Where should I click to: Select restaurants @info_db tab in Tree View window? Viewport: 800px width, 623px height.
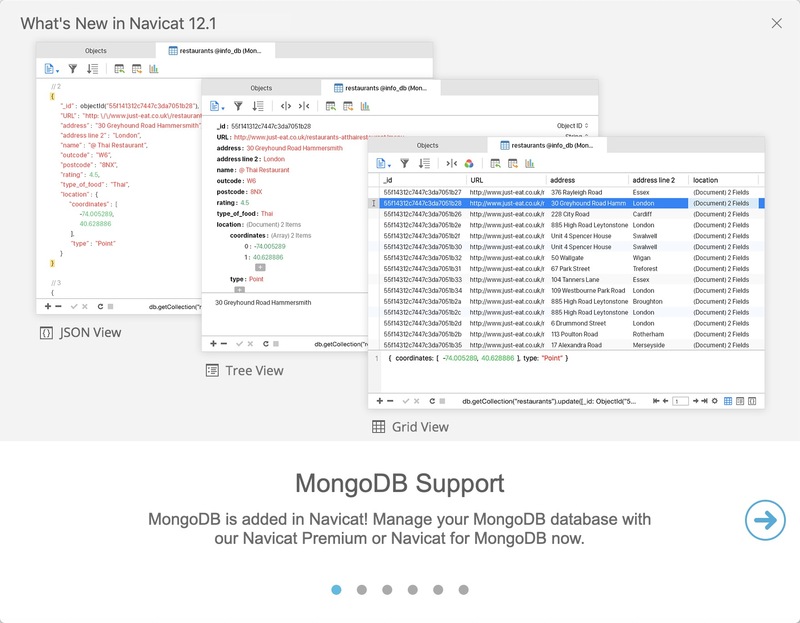pyautogui.click(x=381, y=88)
